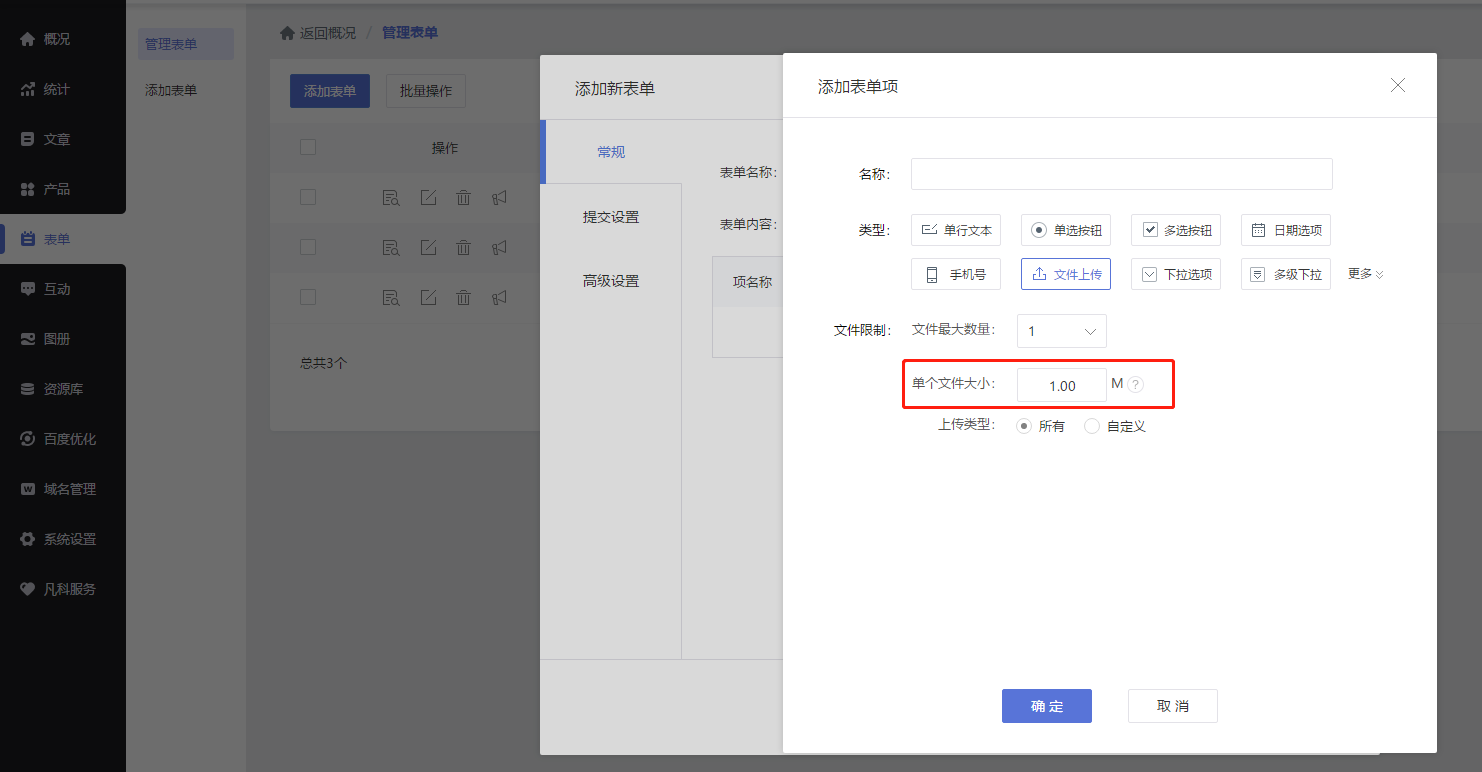Click the 项名称 column header

(x=752, y=282)
